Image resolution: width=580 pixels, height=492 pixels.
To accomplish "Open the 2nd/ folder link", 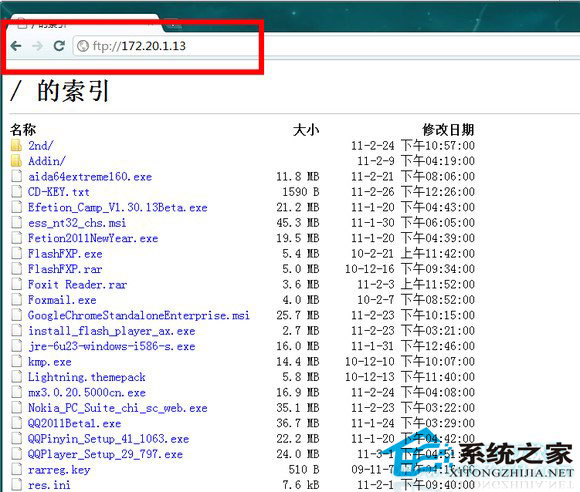I will coord(41,145).
